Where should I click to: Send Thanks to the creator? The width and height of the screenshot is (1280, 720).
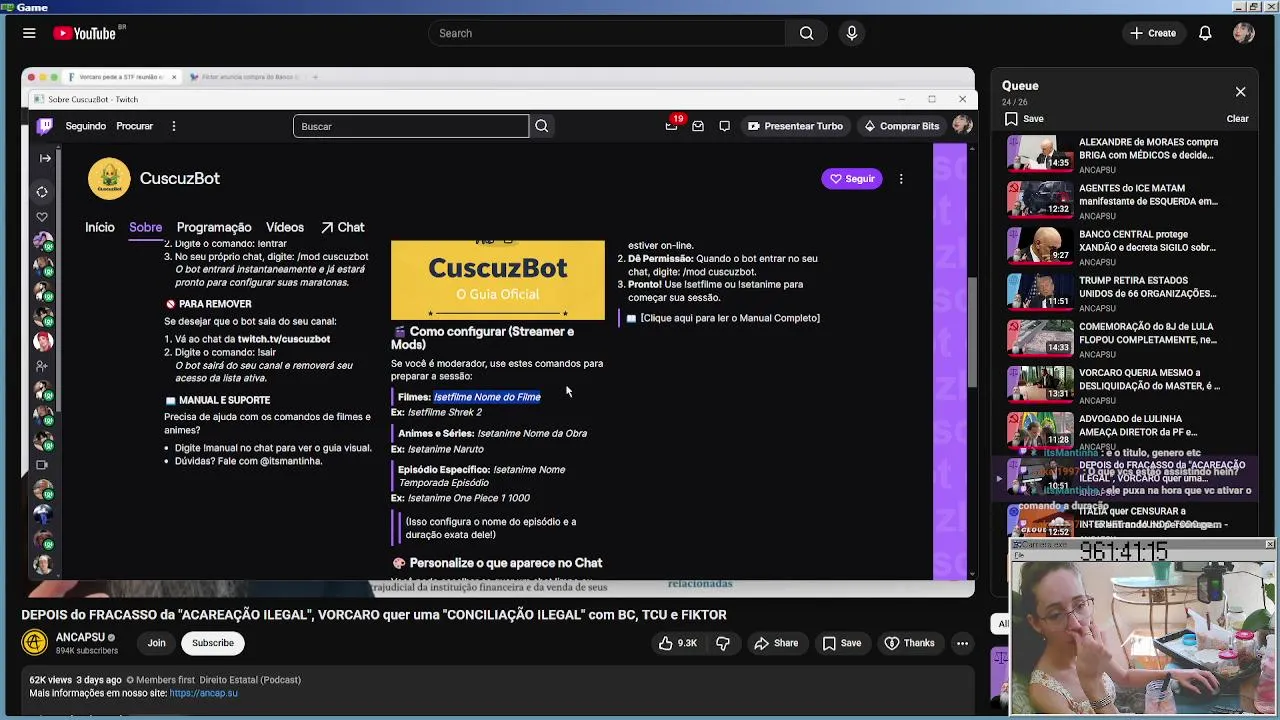(909, 643)
